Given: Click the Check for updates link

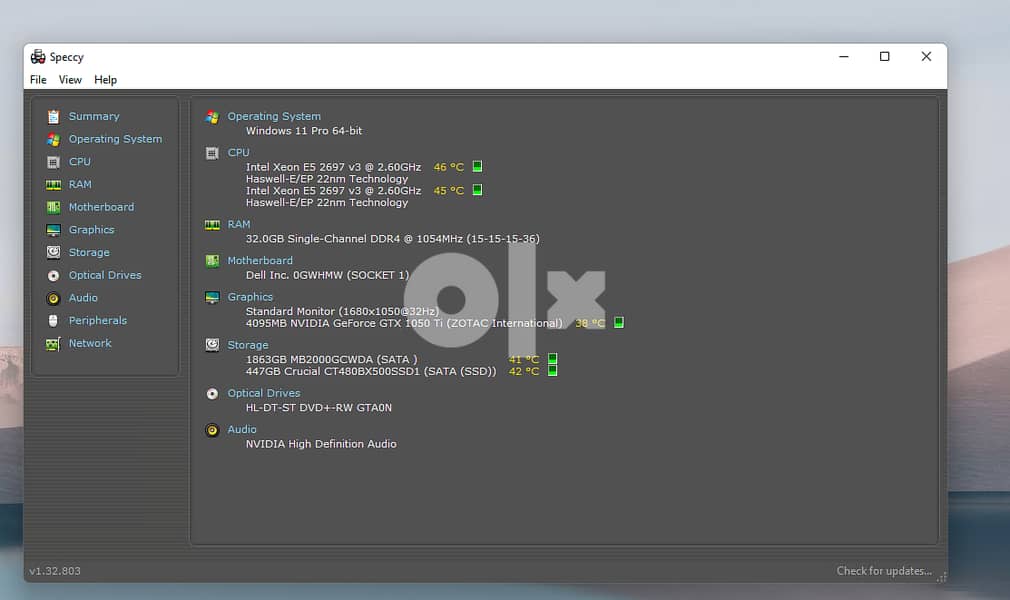Looking at the screenshot, I should (884, 571).
